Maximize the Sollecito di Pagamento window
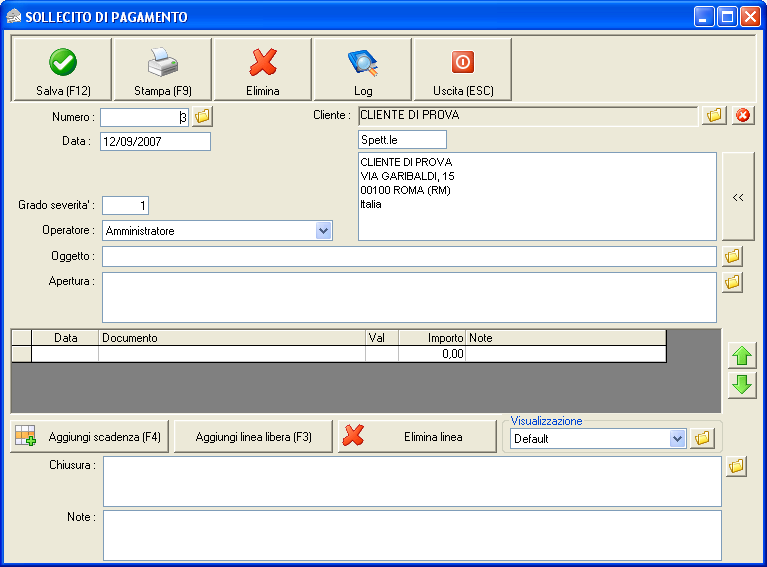767x567 pixels. point(727,17)
